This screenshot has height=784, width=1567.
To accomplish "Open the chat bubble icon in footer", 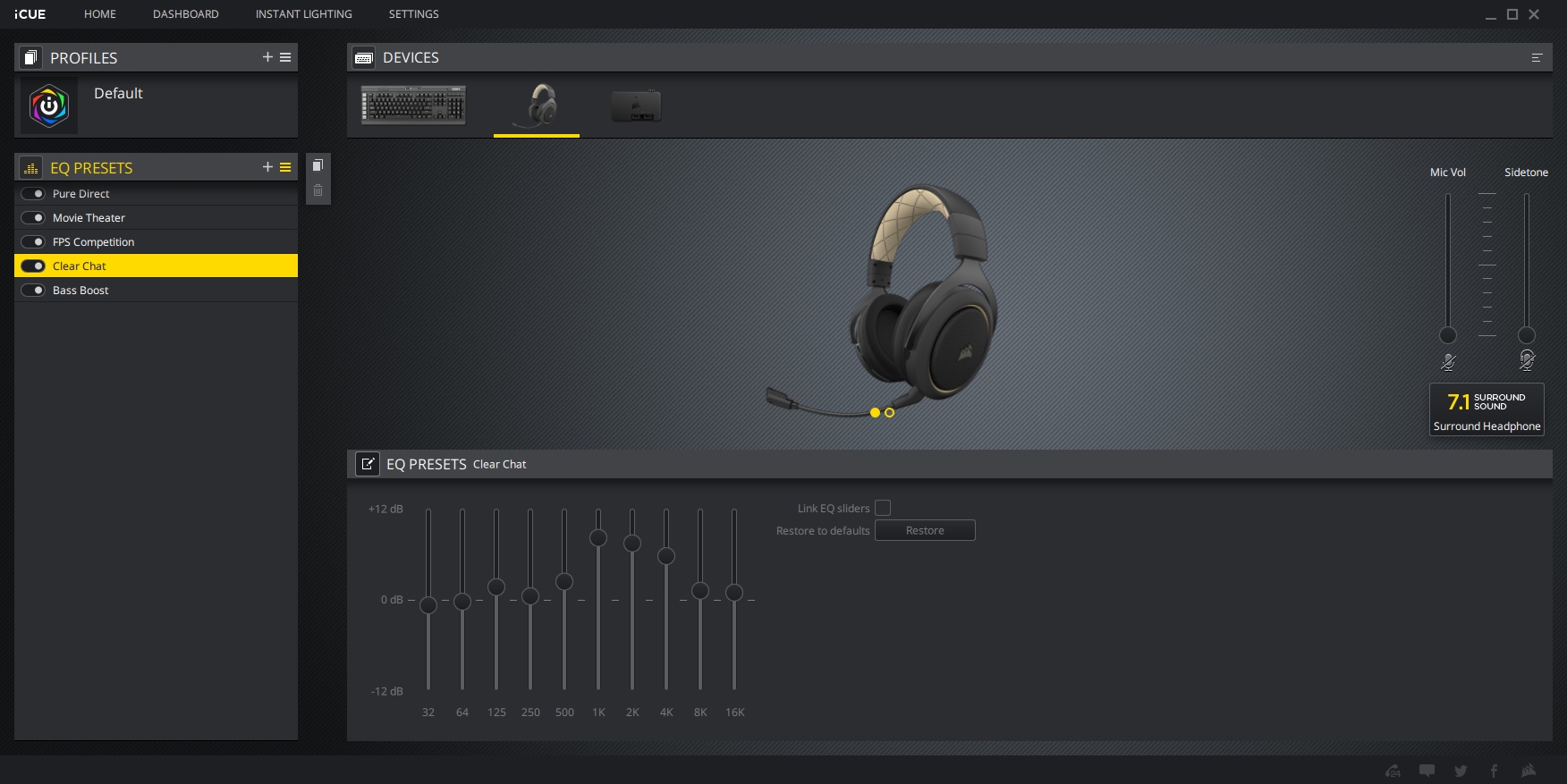I will 1427,771.
